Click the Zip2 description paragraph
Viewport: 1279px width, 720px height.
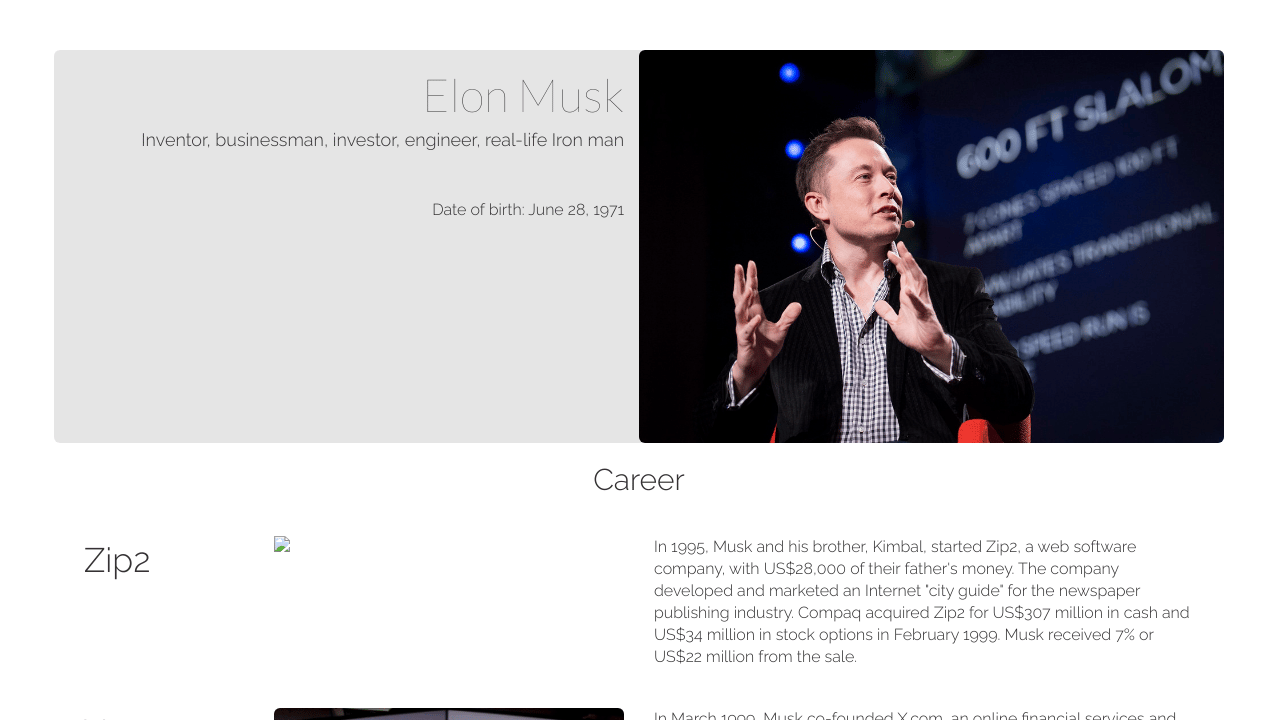point(922,602)
